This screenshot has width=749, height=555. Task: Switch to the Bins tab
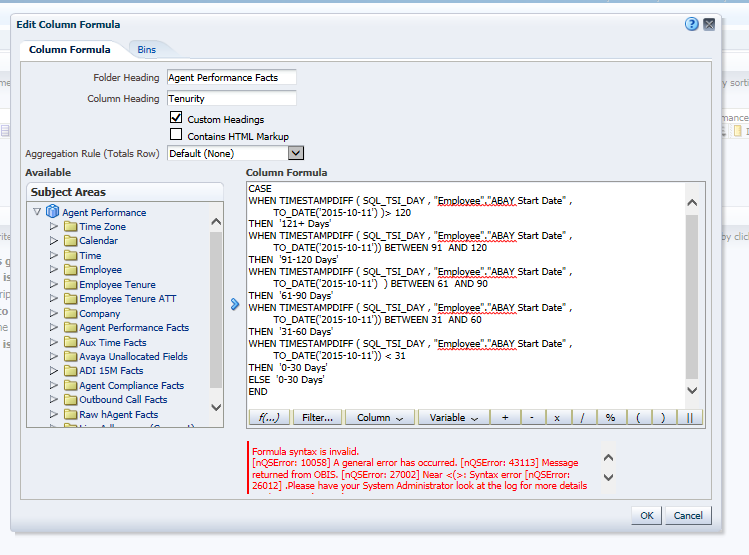click(x=146, y=49)
